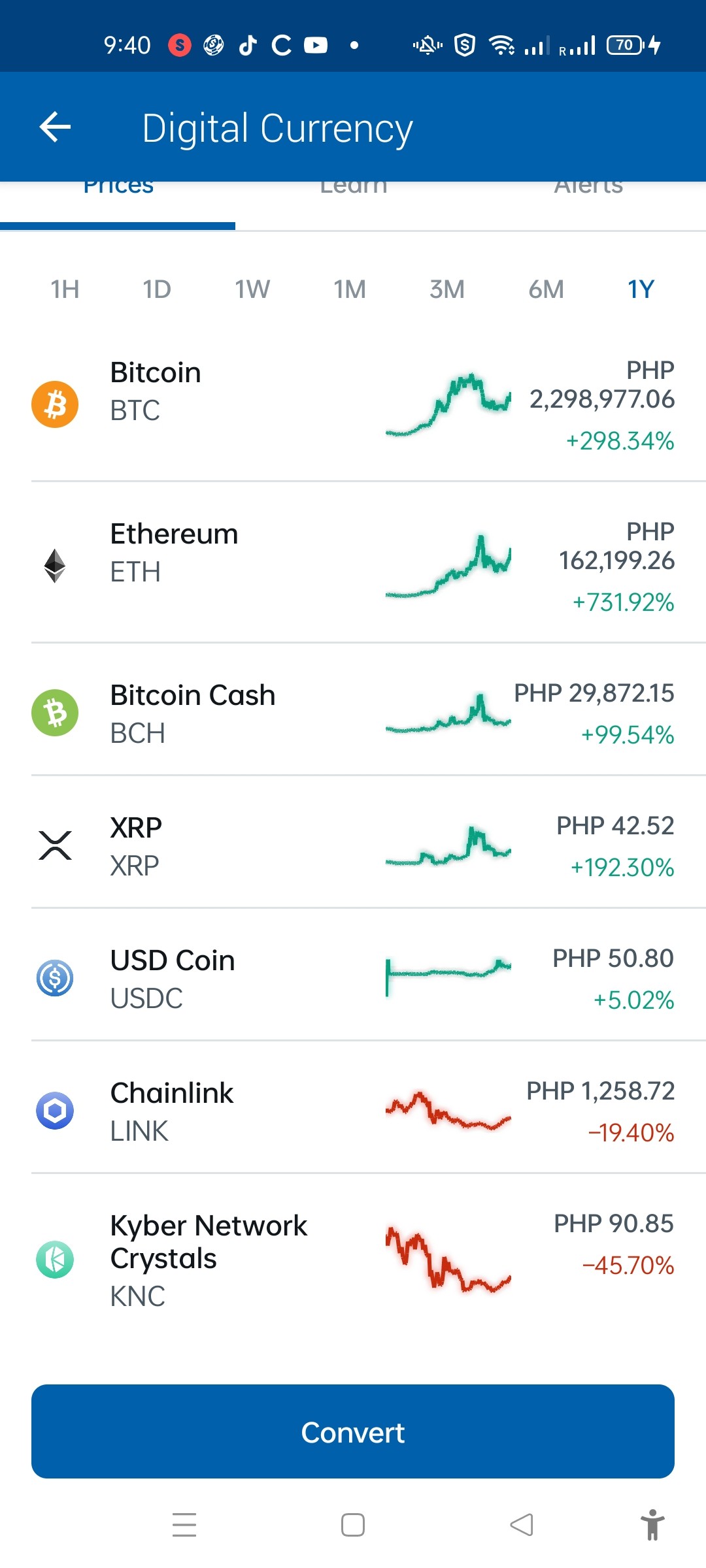This screenshot has height=1568, width=706.
Task: Tap the Convert button
Action: click(x=353, y=1431)
